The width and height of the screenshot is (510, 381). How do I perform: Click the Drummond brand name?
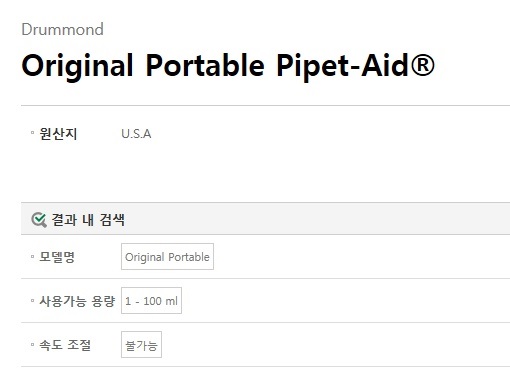tap(62, 29)
